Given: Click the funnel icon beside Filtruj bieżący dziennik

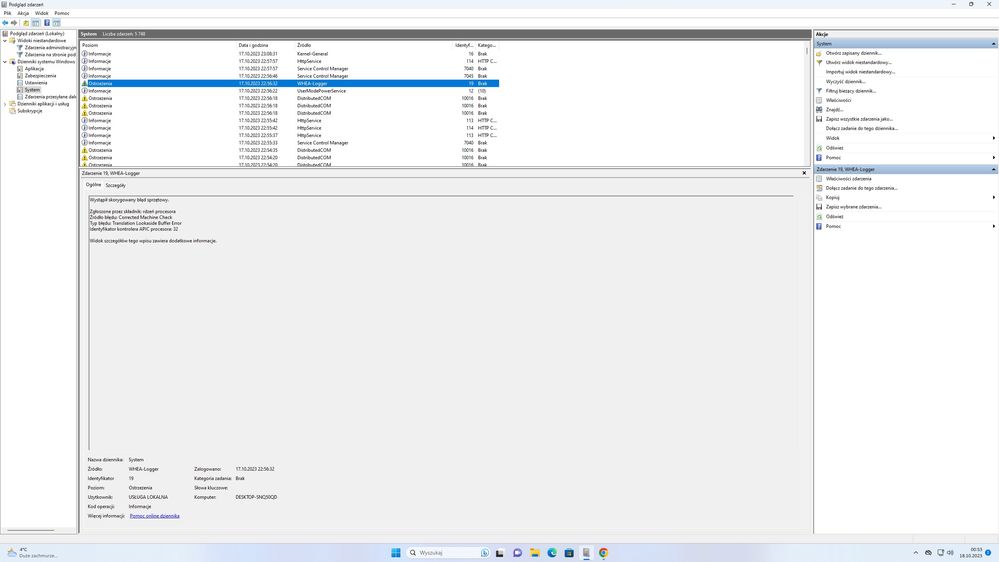Looking at the screenshot, I should [x=819, y=90].
